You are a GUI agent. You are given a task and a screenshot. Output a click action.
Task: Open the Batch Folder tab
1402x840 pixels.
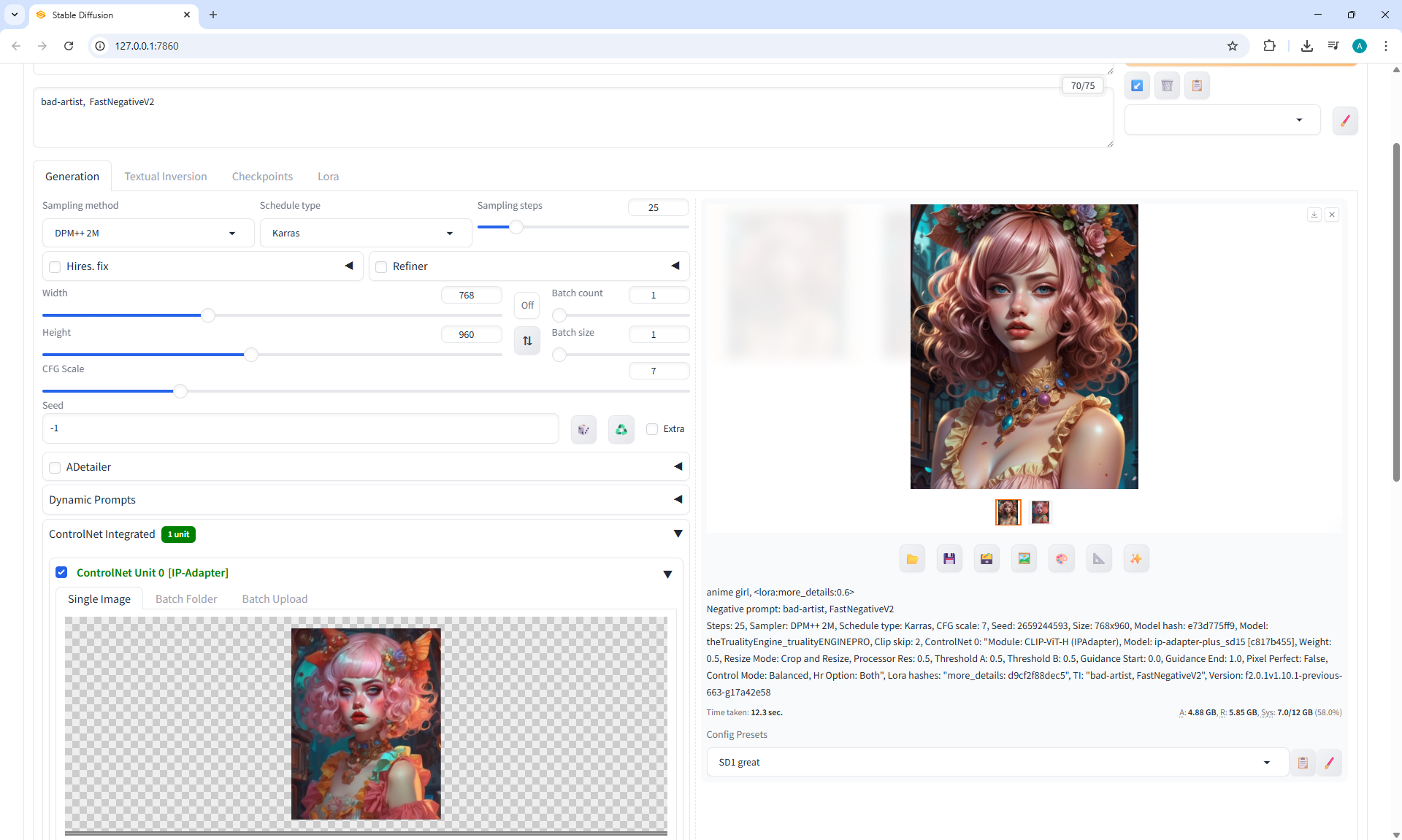pyautogui.click(x=186, y=599)
